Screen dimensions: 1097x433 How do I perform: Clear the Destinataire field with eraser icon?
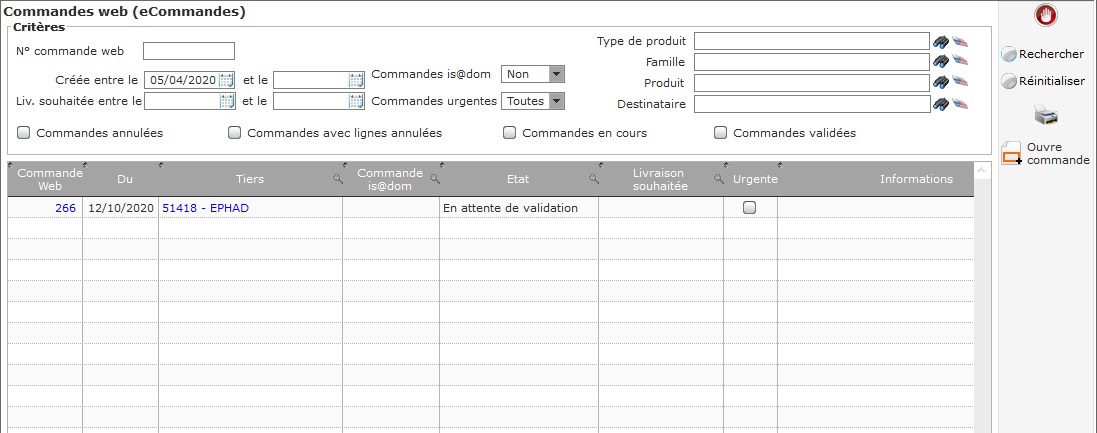coord(960,104)
